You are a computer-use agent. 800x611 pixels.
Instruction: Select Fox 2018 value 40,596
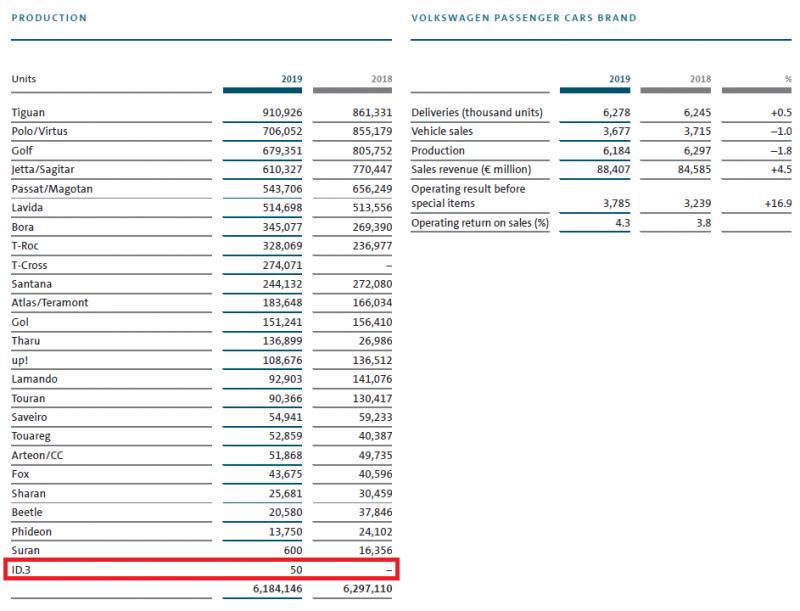(x=375, y=474)
